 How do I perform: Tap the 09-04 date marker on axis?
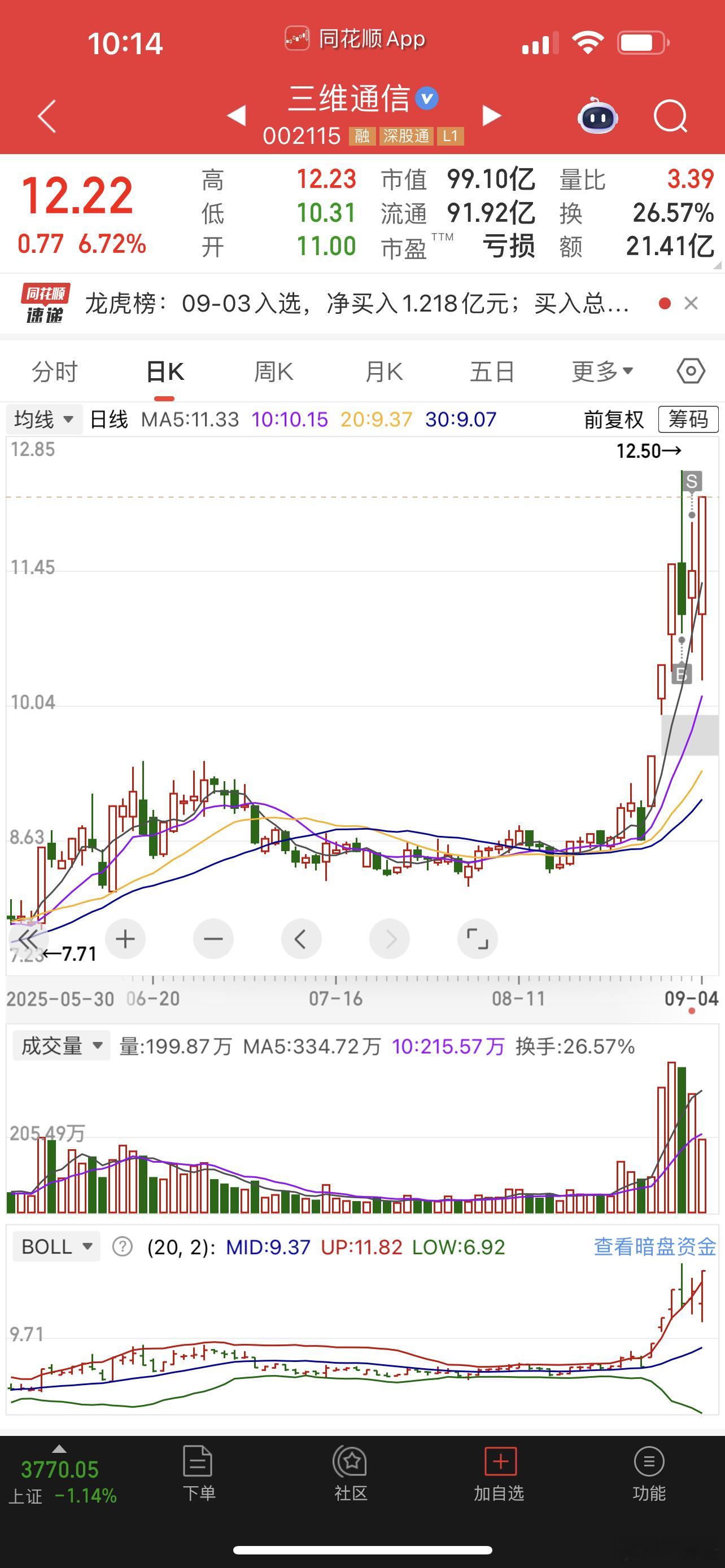[691, 999]
